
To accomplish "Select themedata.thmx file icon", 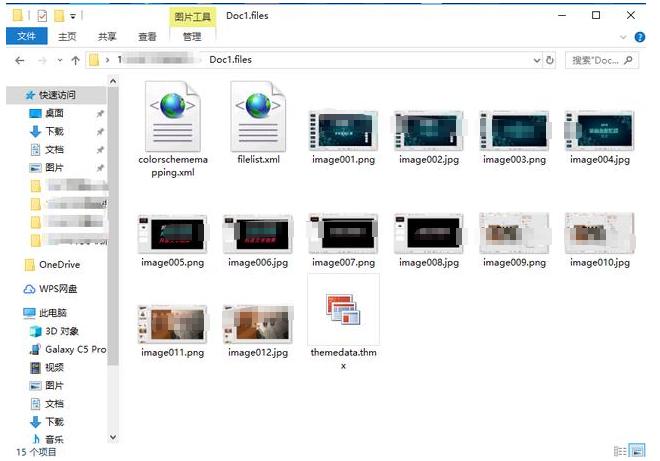I will click(343, 309).
